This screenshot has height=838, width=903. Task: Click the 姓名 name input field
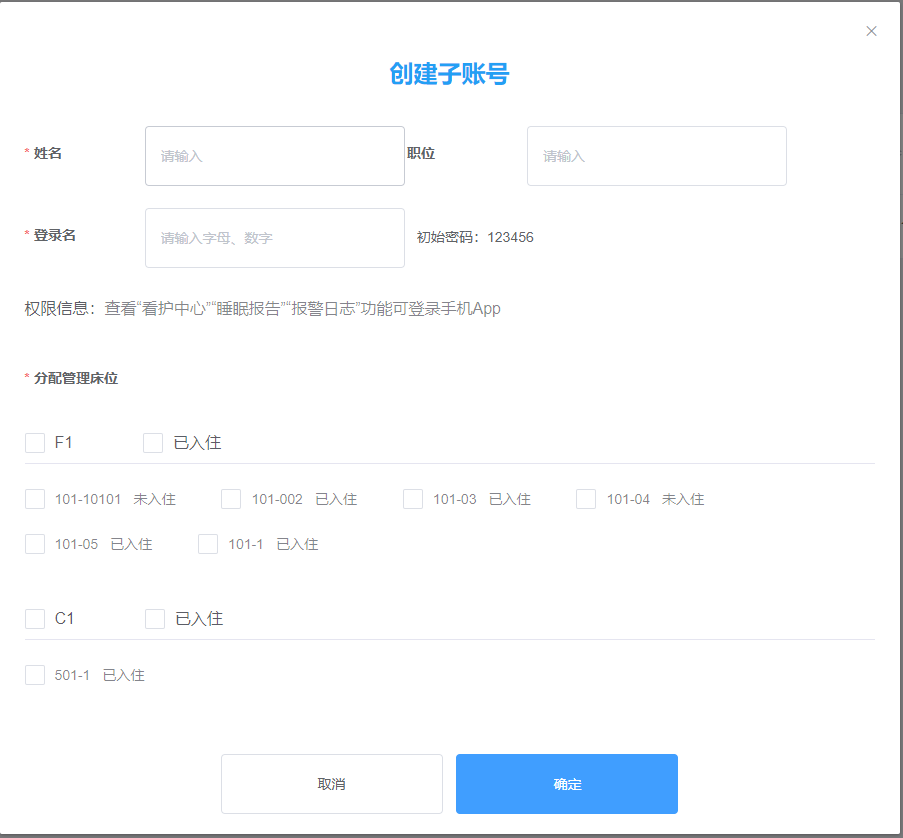pyautogui.click(x=274, y=156)
